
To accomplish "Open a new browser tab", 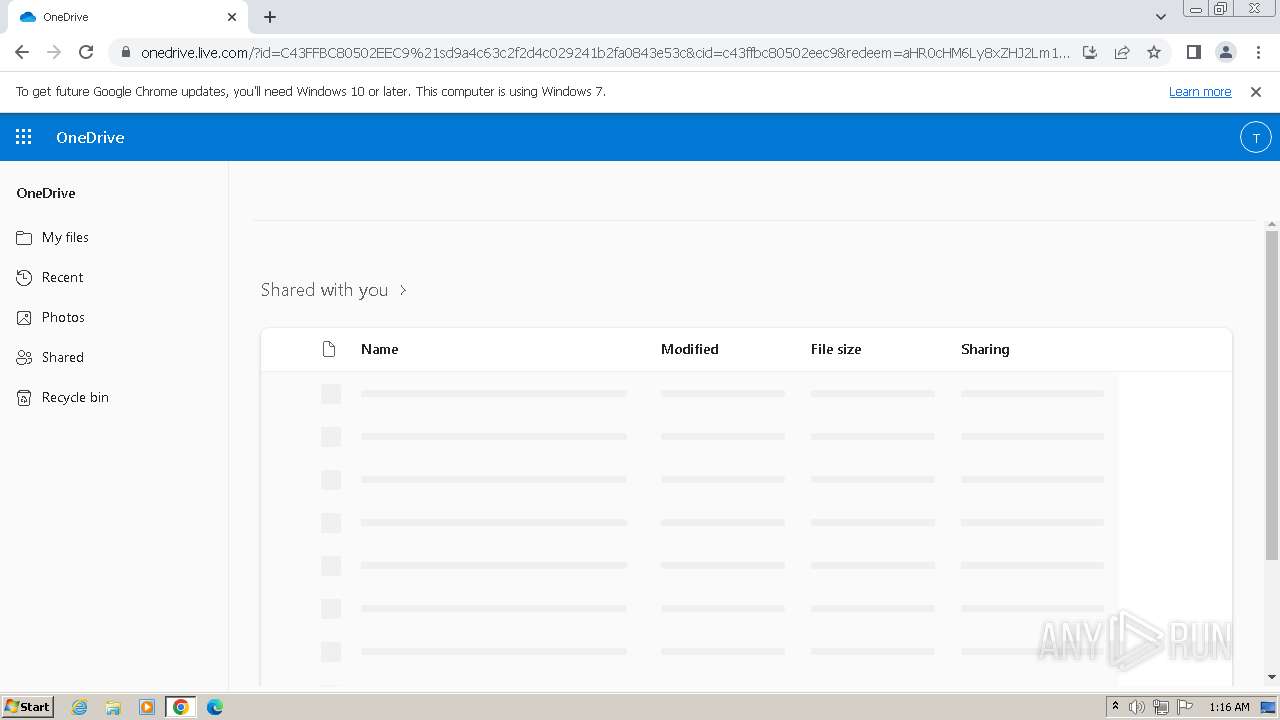I will [x=270, y=17].
